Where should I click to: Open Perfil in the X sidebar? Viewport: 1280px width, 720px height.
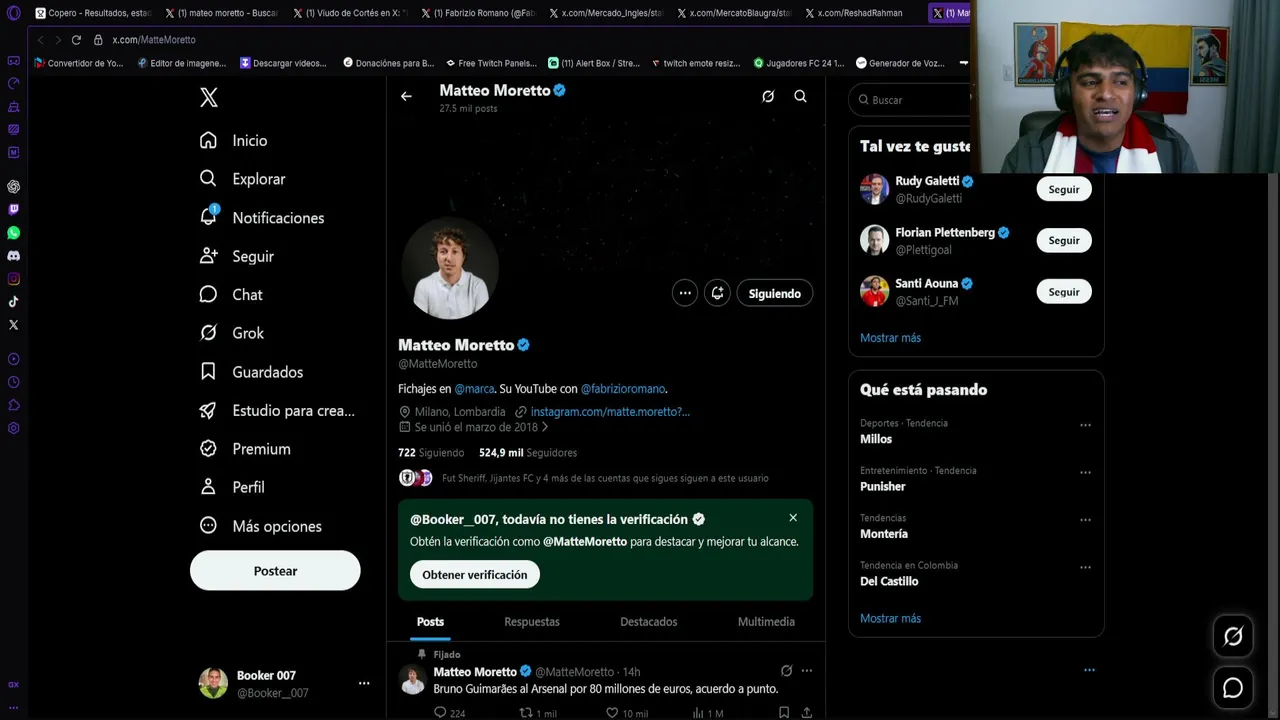point(231,487)
